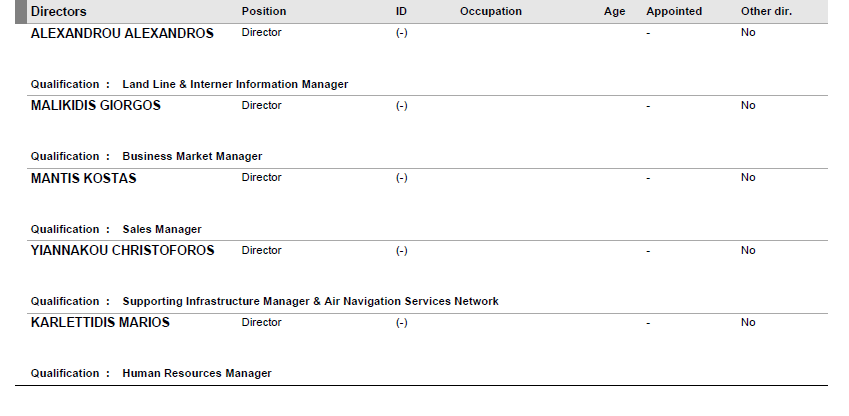Click the Directors column header
The height and width of the screenshot is (416, 849).
59,11
